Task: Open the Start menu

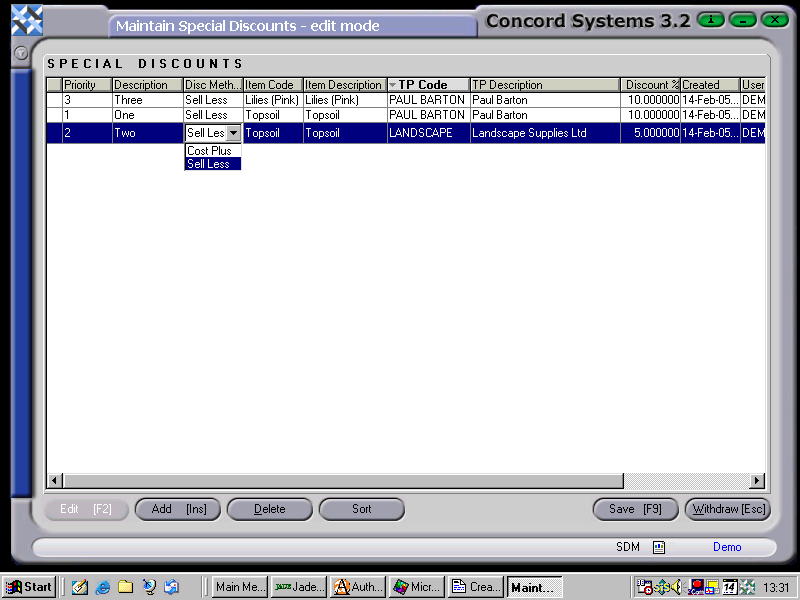Action: 29,587
